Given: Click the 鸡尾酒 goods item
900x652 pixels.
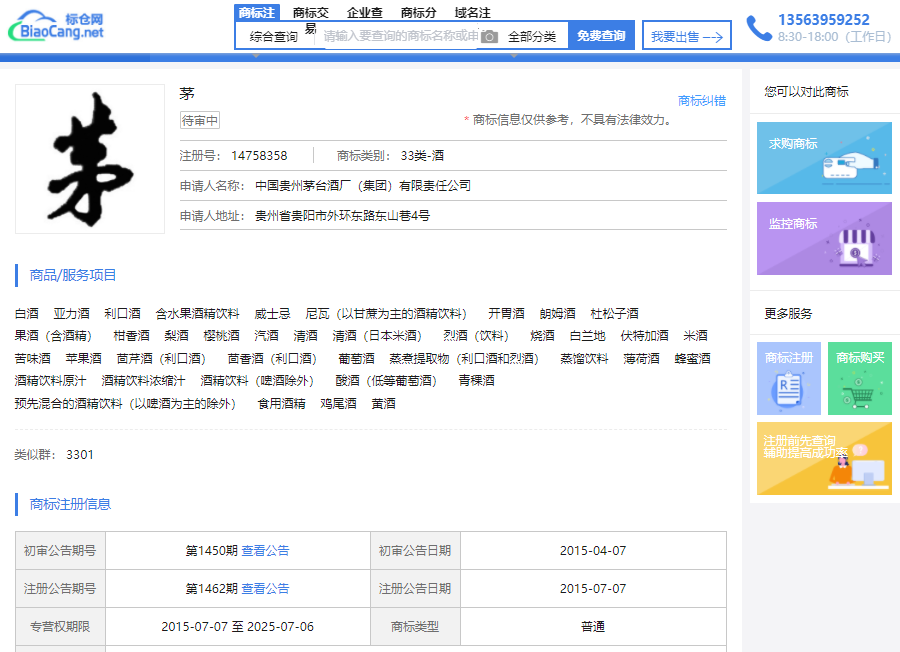Looking at the screenshot, I should coord(338,403).
